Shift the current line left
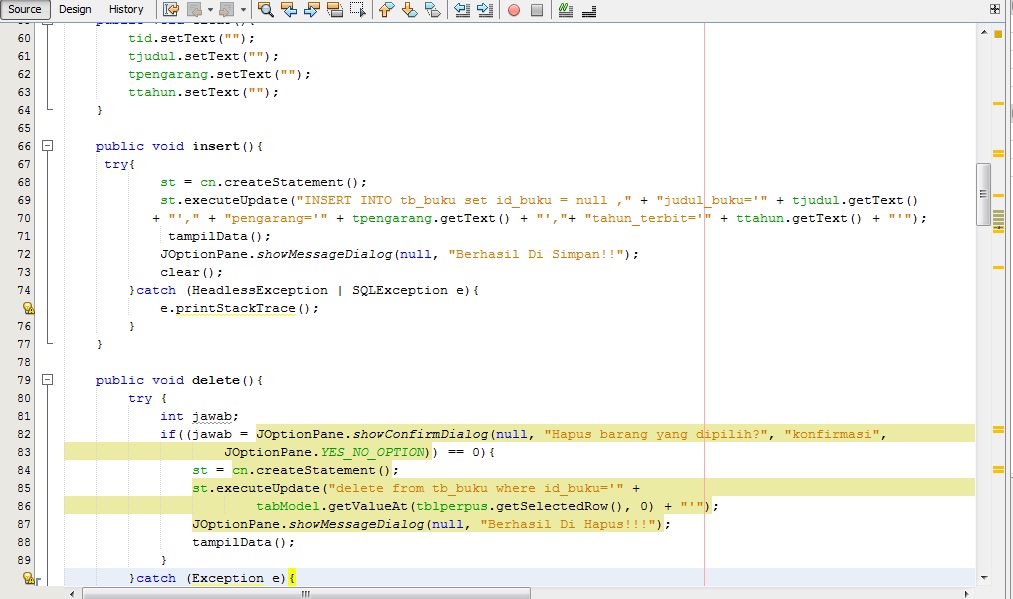1013x599 pixels. [462, 10]
